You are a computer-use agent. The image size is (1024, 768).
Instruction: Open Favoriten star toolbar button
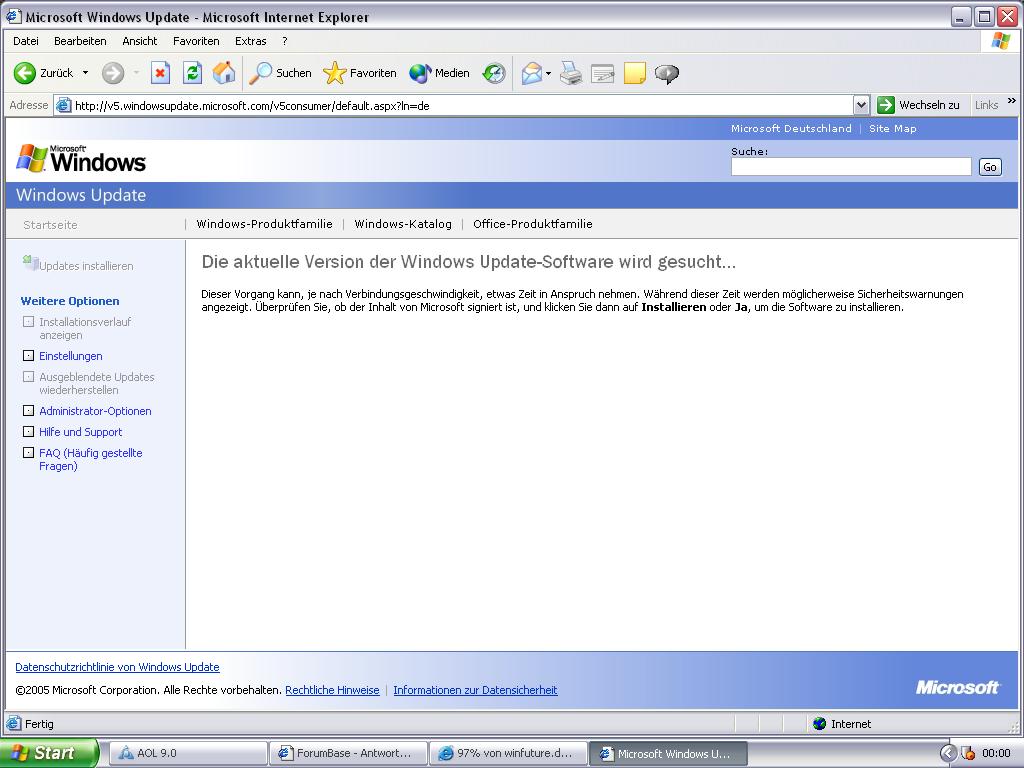360,73
